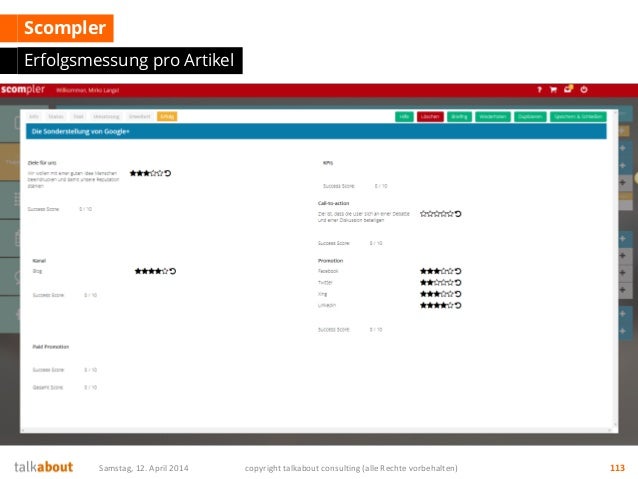The height and width of the screenshot is (479, 638).
Task: Set Xing rating to five stars
Action: pos(450,294)
